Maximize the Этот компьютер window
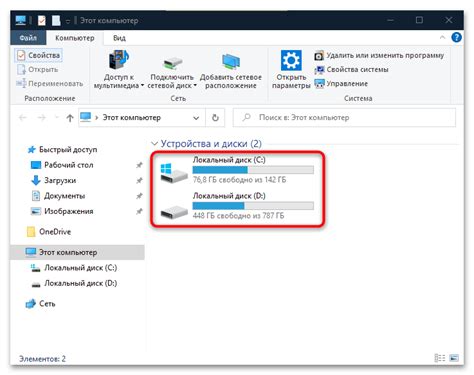This screenshot has height=375, width=474. click(419, 20)
